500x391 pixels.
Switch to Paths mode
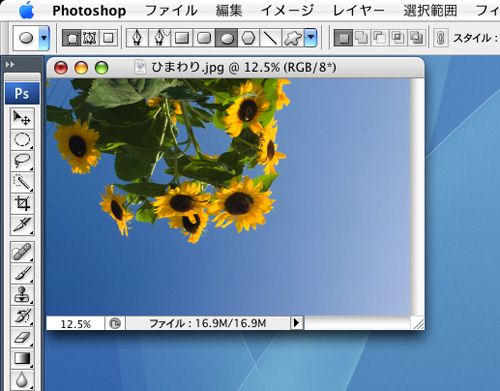coord(89,38)
